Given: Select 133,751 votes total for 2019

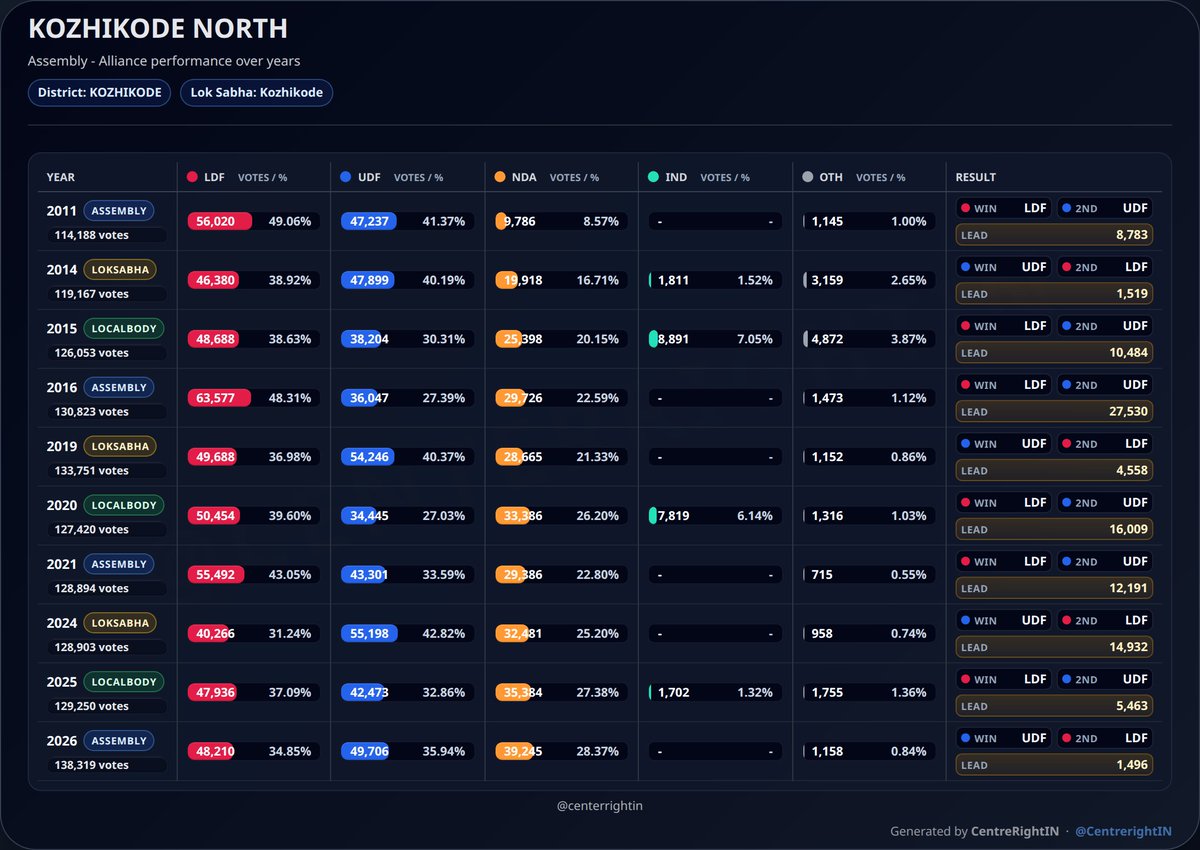Looking at the screenshot, I should point(91,471).
